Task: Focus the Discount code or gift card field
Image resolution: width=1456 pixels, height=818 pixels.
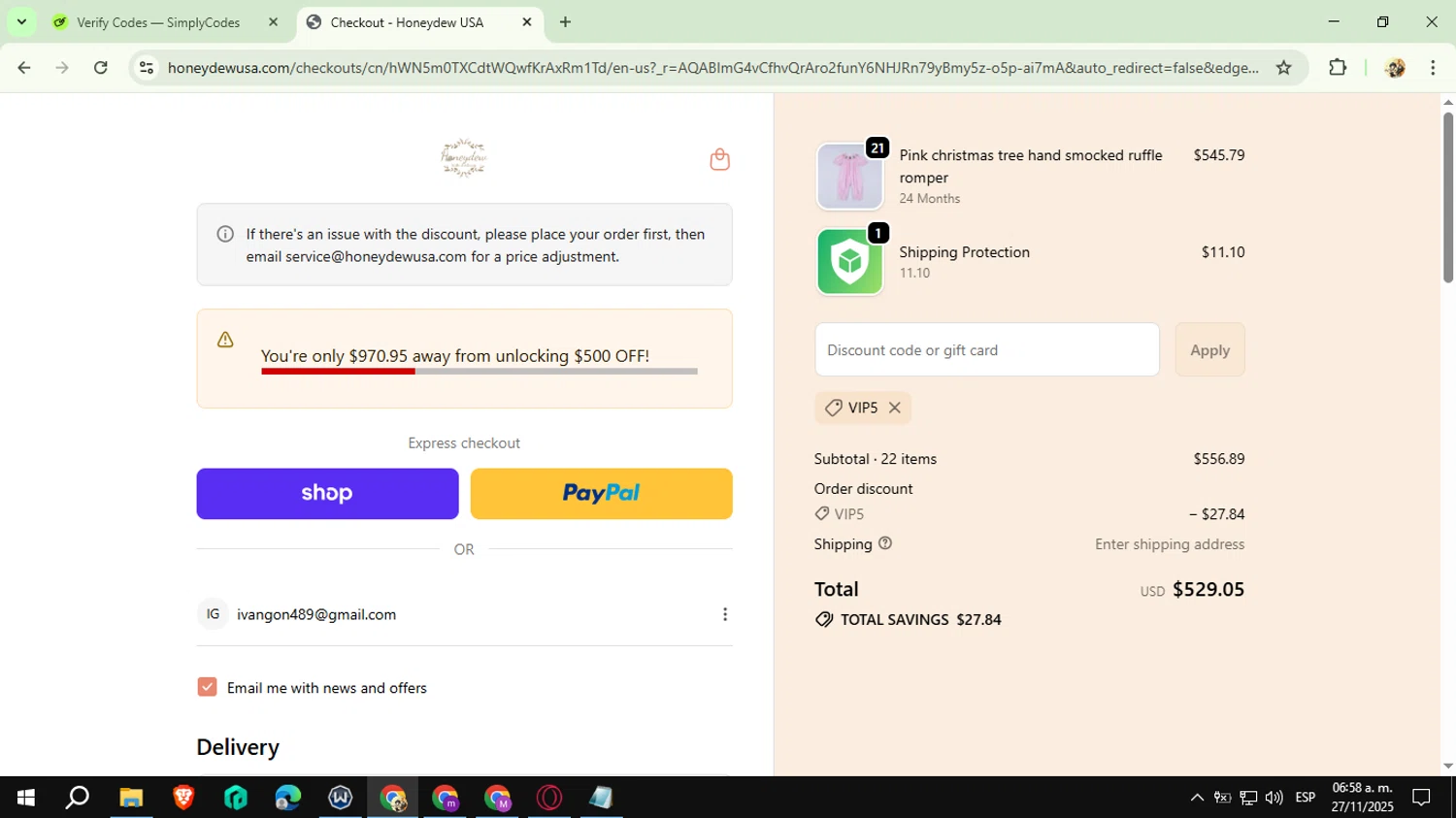Action: click(987, 349)
